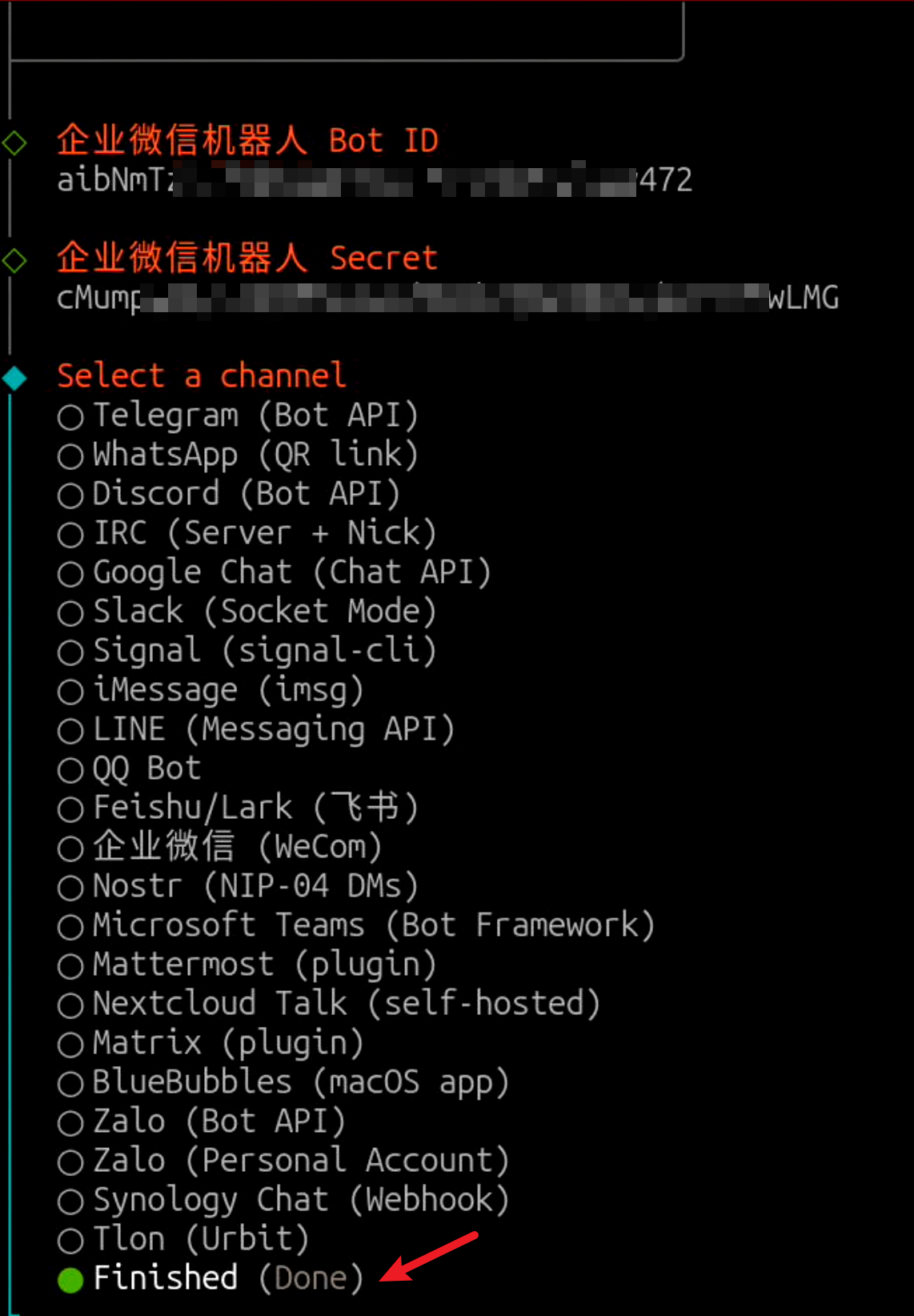Image resolution: width=914 pixels, height=1316 pixels.
Task: Select Zalo (Personal Account) radio option
Action: point(70,1162)
